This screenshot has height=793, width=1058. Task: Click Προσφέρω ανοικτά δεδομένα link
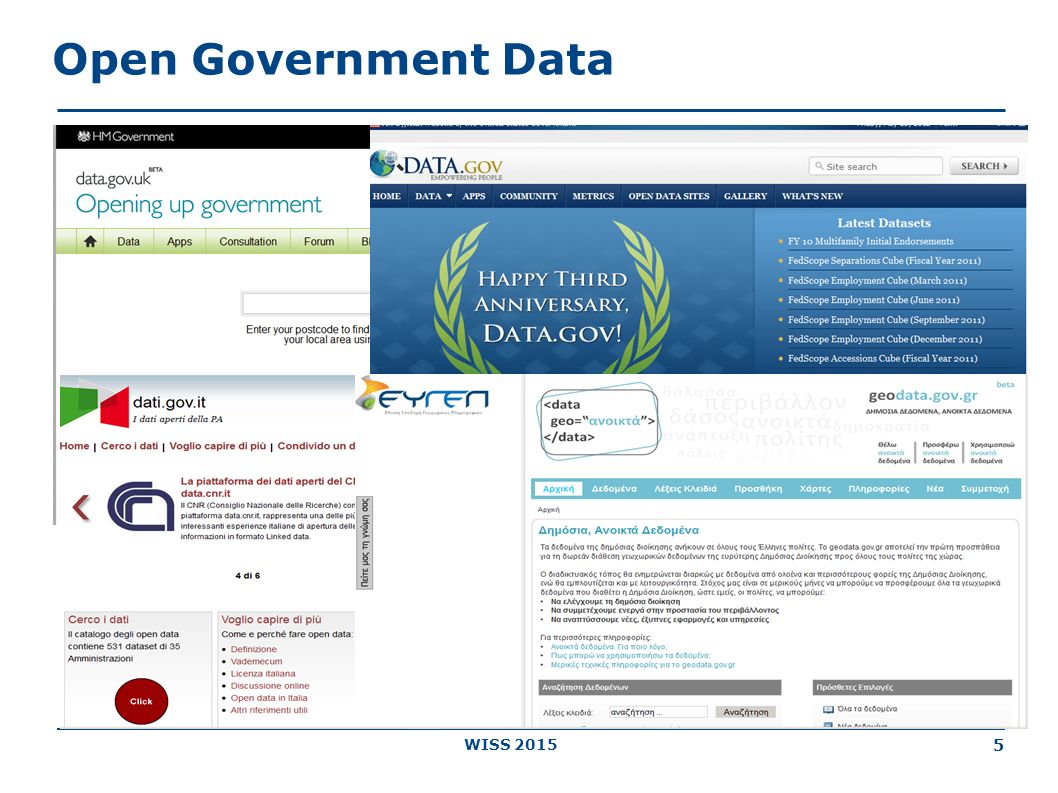click(939, 453)
